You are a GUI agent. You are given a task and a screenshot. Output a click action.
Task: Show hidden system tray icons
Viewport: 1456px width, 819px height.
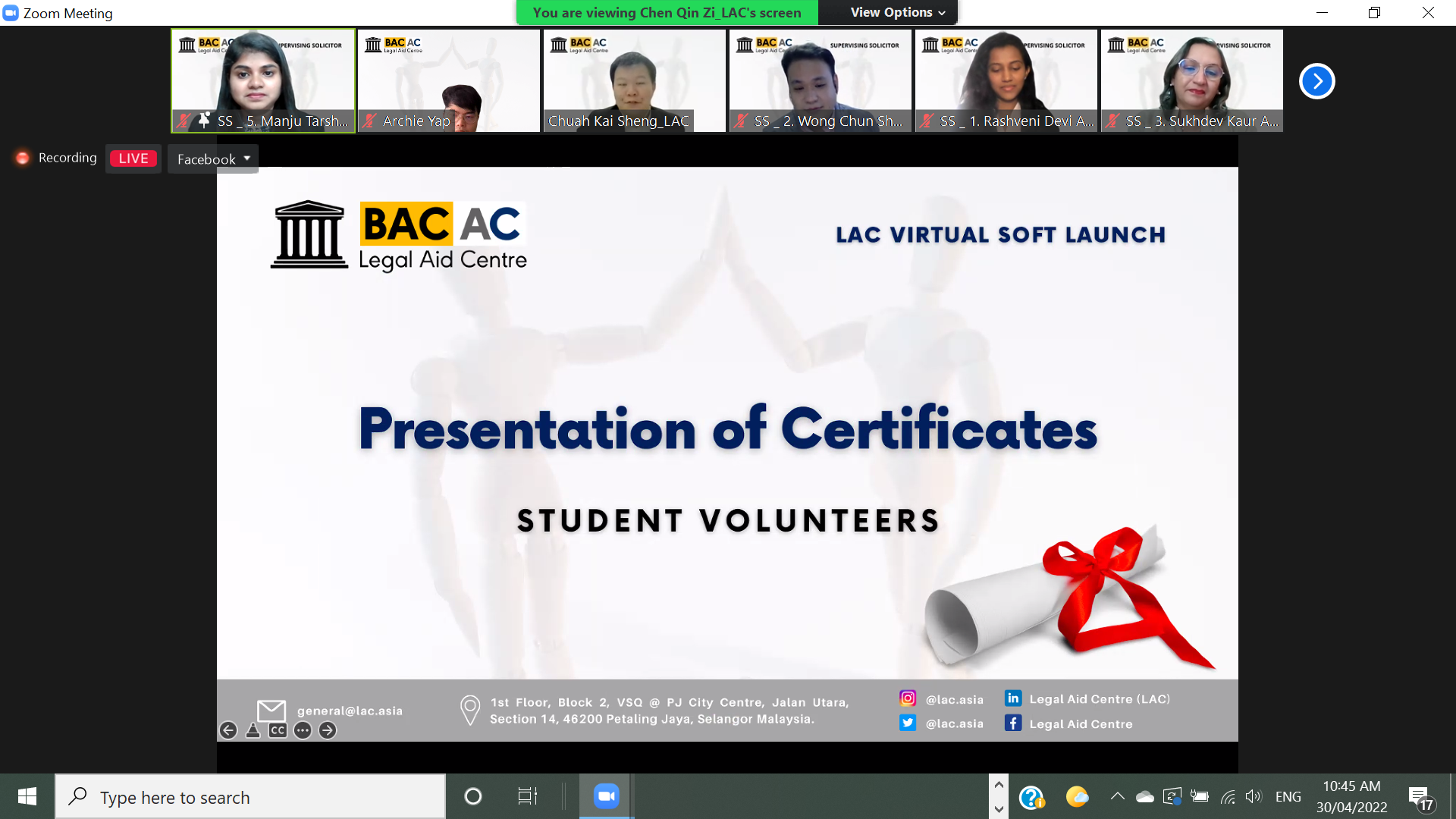[x=1117, y=796]
